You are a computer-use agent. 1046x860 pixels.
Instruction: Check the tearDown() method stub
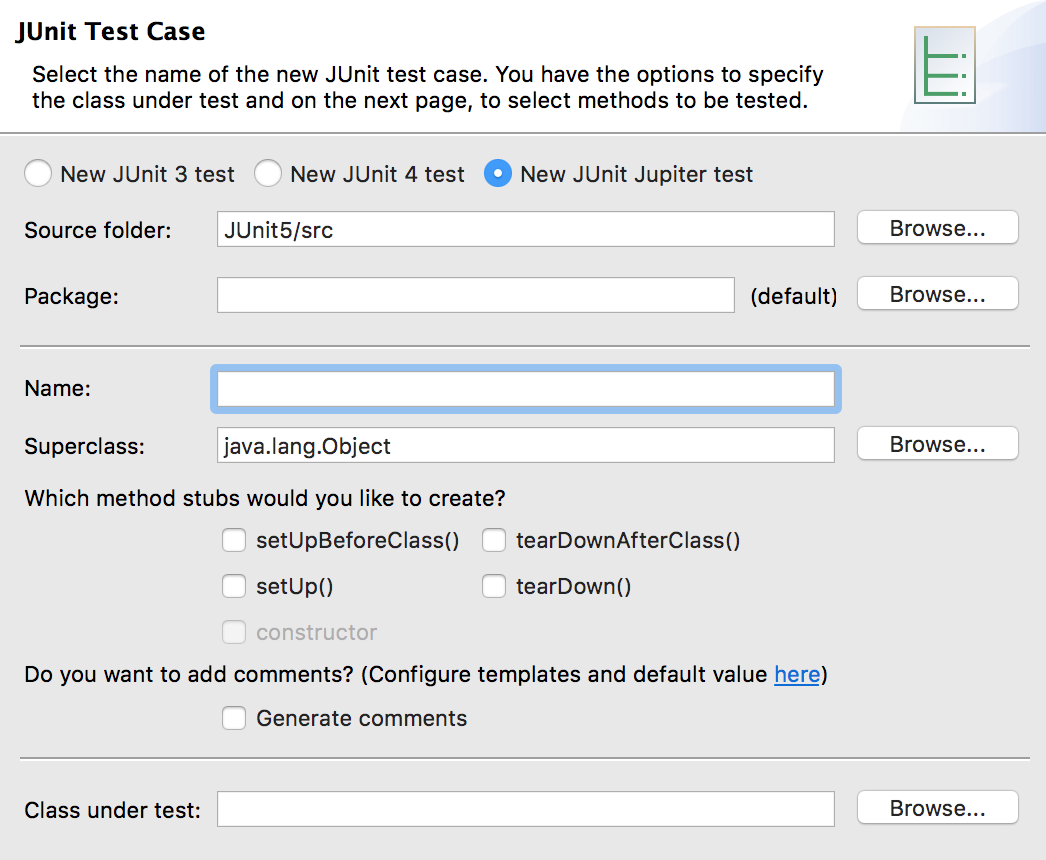(494, 586)
